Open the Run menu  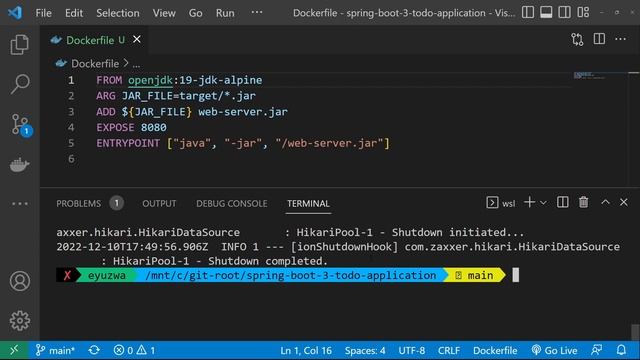pyautogui.click(x=225, y=13)
